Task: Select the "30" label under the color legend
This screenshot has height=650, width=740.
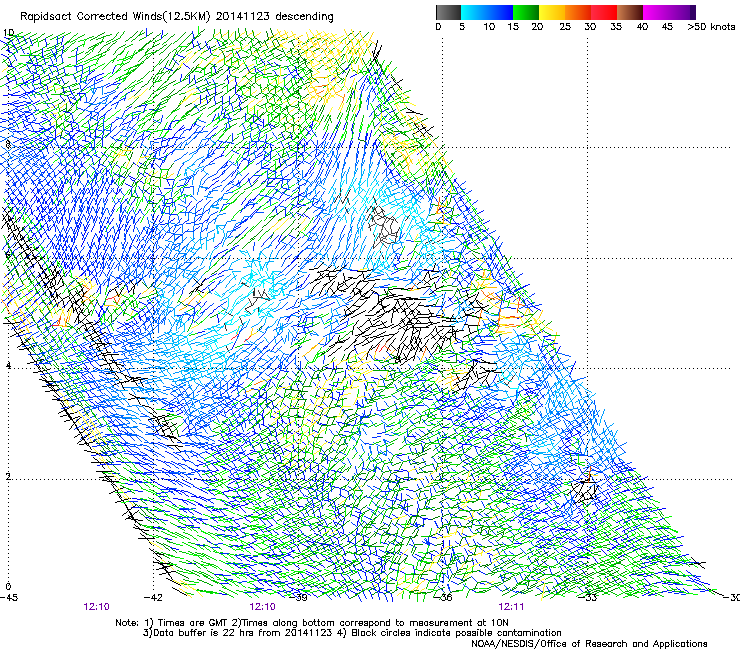Action: (x=590, y=27)
